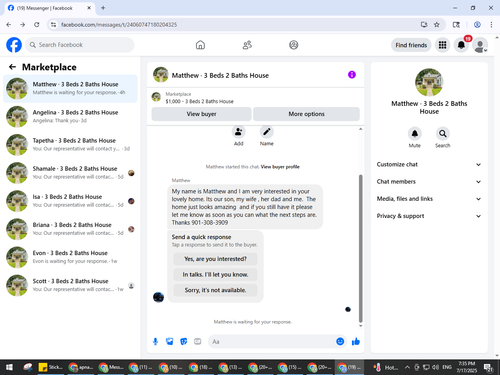
Task: Focus the Search Facebook field
Action: tap(80, 45)
